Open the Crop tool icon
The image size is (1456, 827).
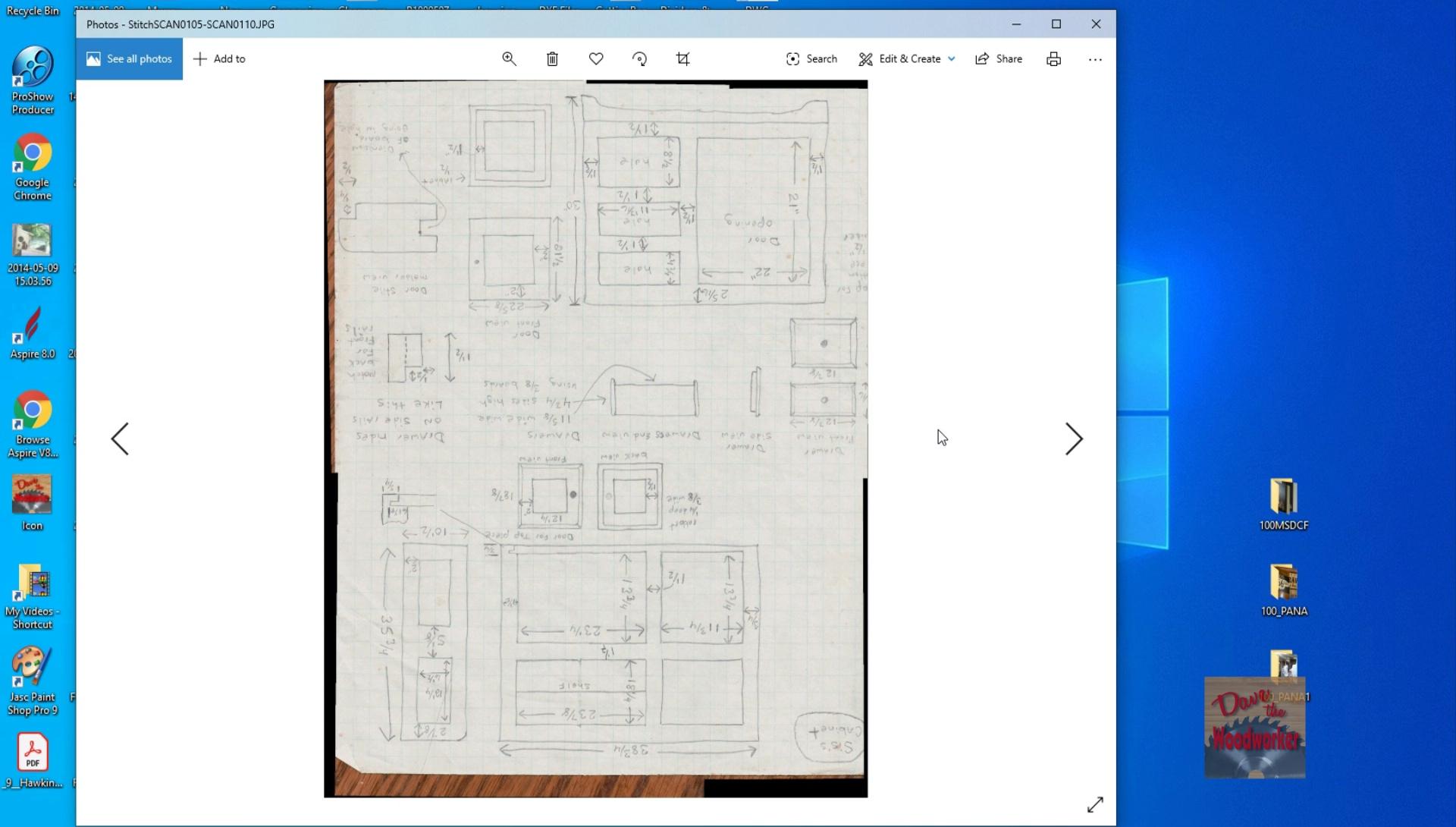coord(682,59)
